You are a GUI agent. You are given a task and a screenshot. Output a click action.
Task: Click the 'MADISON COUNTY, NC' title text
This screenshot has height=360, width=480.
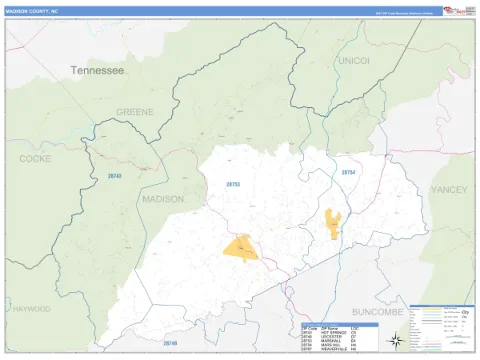pos(32,11)
